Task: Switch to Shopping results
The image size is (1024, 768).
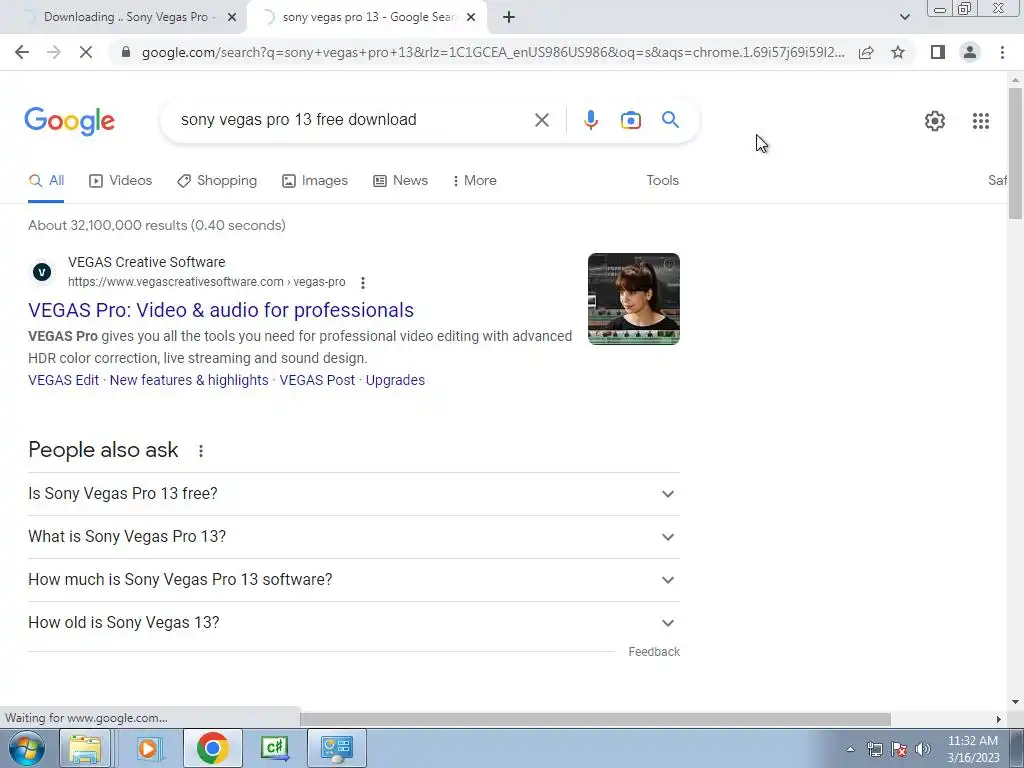Action: [x=217, y=181]
